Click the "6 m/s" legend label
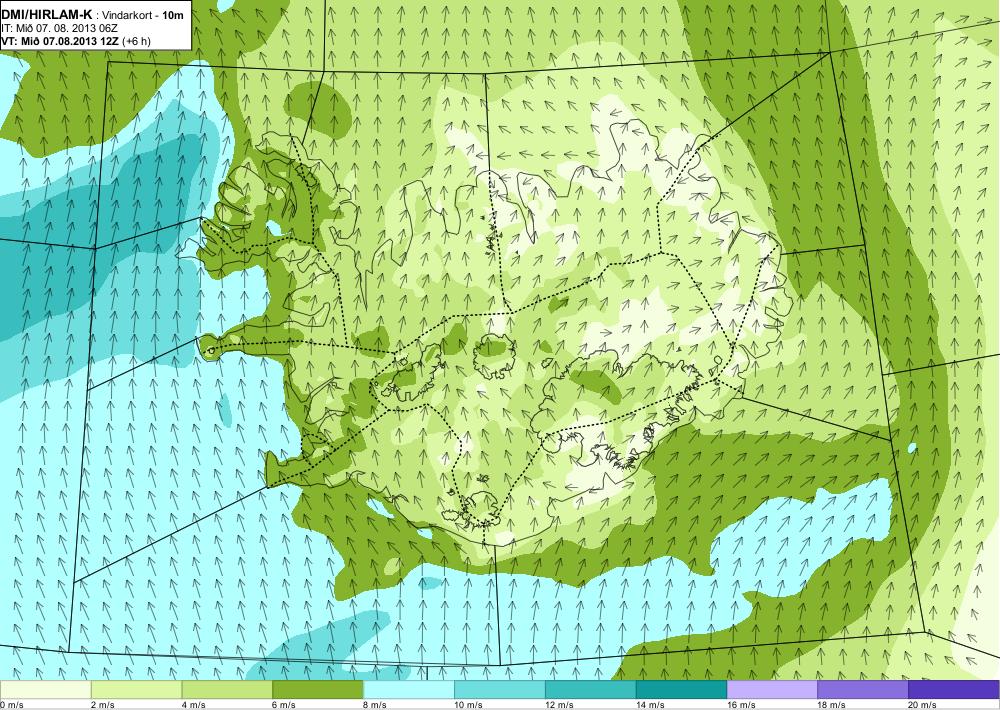Image resolution: width=1000 pixels, height=710 pixels. click(x=284, y=705)
